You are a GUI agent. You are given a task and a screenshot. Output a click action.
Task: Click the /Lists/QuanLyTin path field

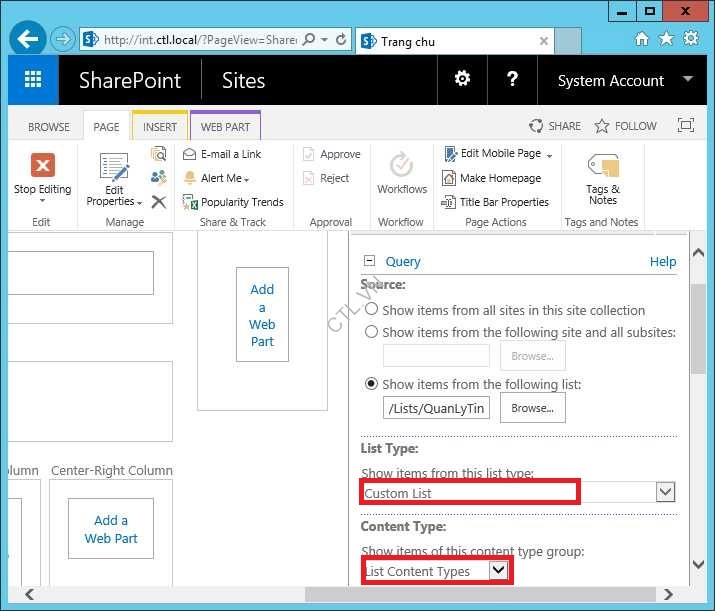click(436, 408)
